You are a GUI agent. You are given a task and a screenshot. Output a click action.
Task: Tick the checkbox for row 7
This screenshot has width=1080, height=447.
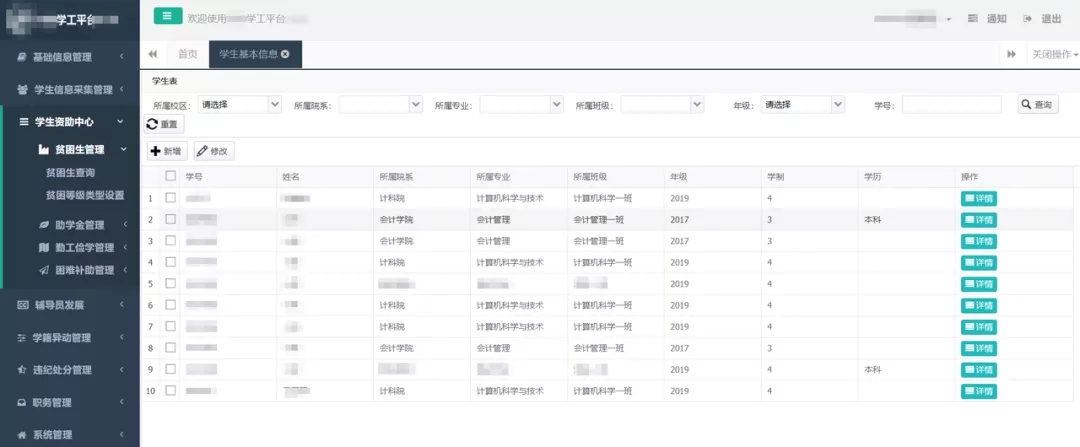tap(171, 326)
